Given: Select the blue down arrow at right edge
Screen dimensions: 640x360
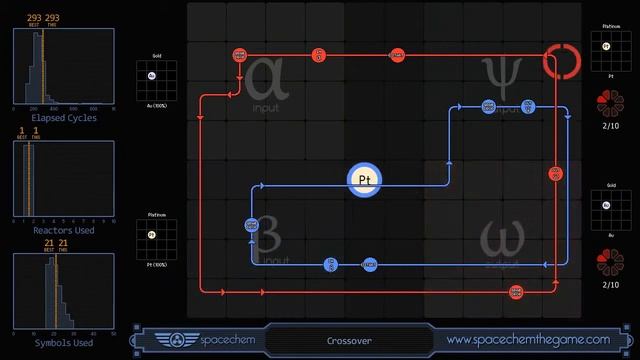Looking at the screenshot, I should click(x=567, y=117).
